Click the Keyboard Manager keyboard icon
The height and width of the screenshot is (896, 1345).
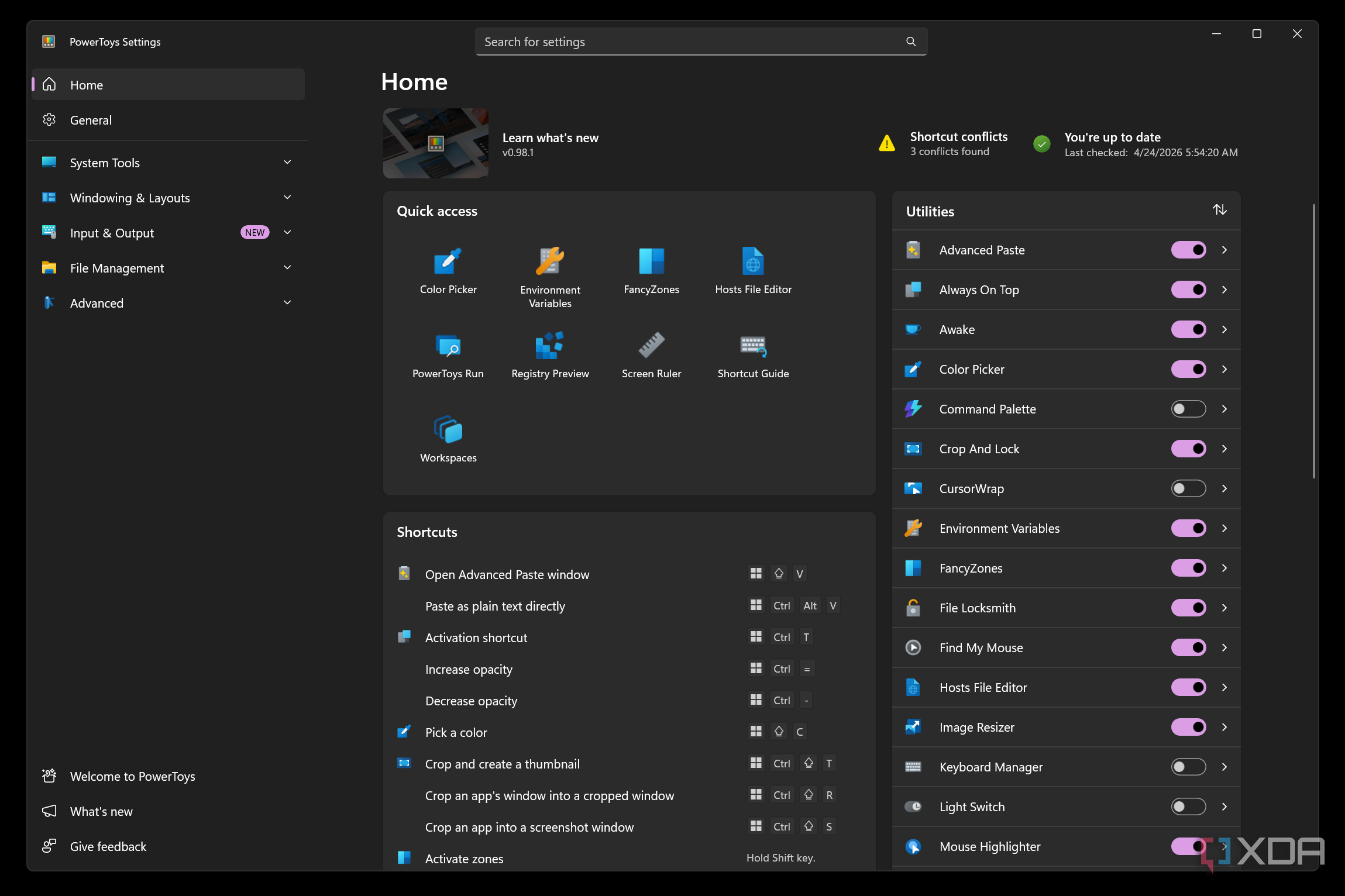913,767
